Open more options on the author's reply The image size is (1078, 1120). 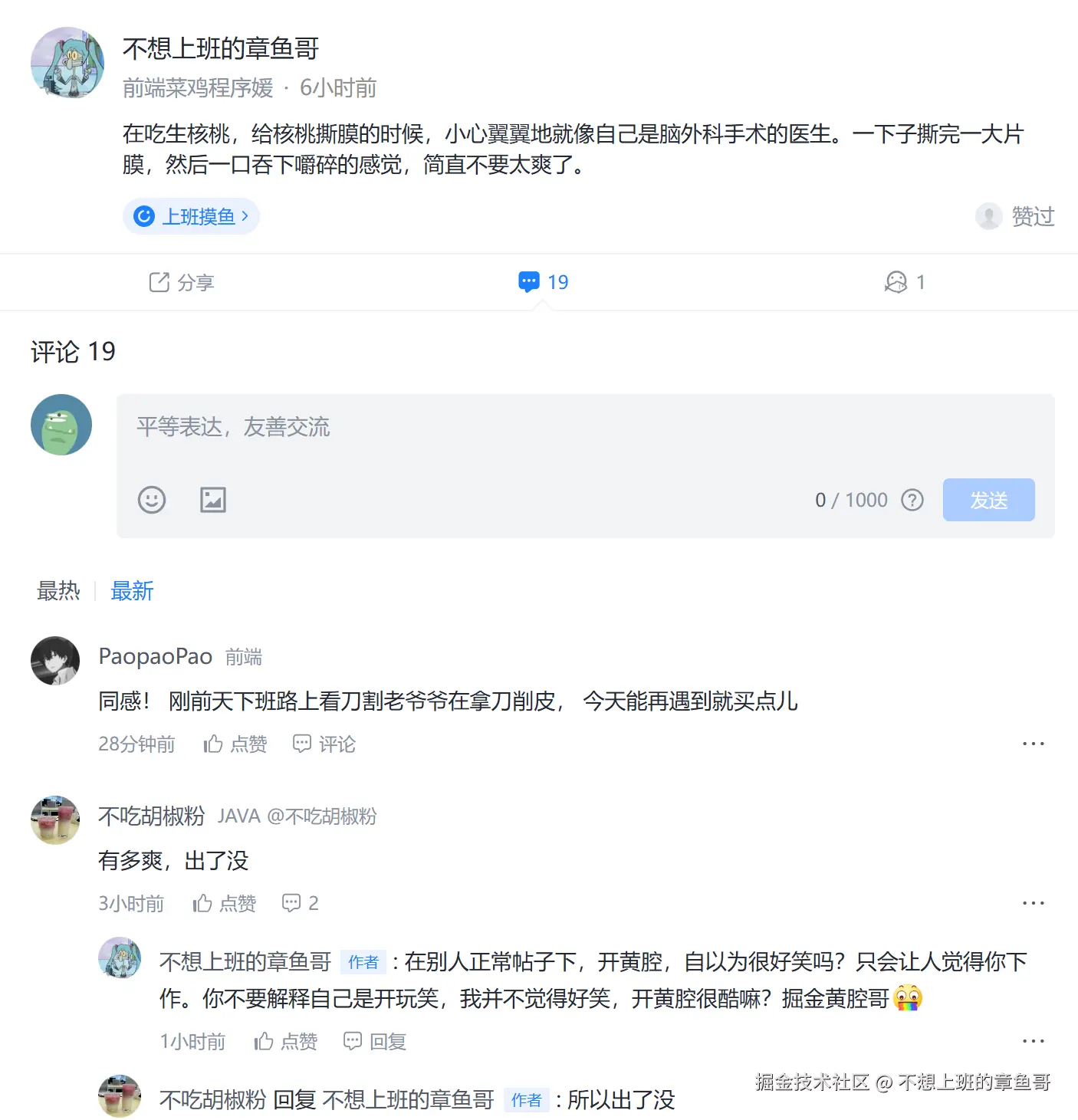pyautogui.click(x=1033, y=1041)
